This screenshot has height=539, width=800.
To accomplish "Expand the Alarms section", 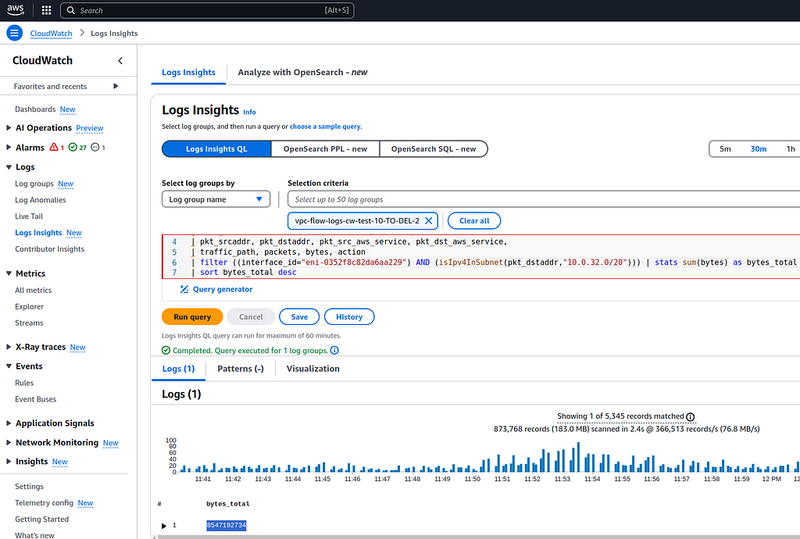I will 8,147.
